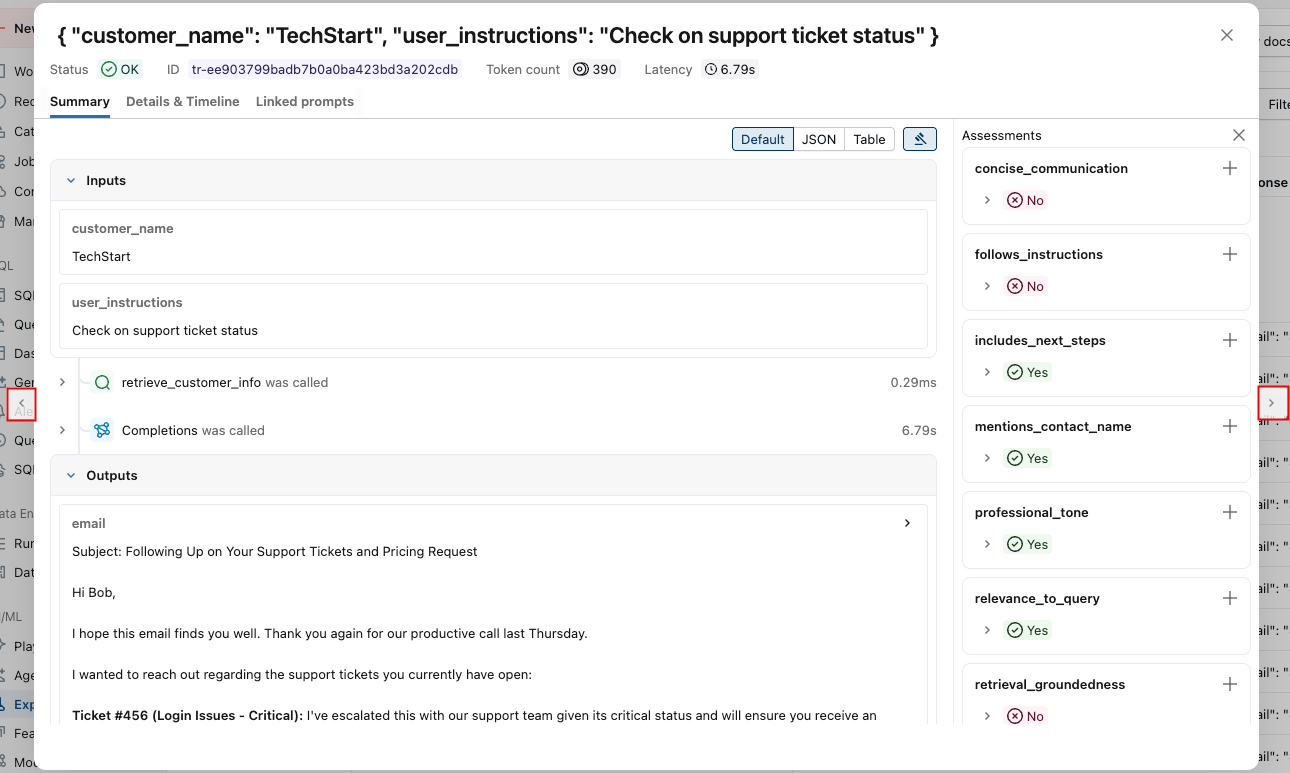Screen dimensions: 1290x773
Task: Open Catalog in the left sidebar
Action: tap(20, 131)
